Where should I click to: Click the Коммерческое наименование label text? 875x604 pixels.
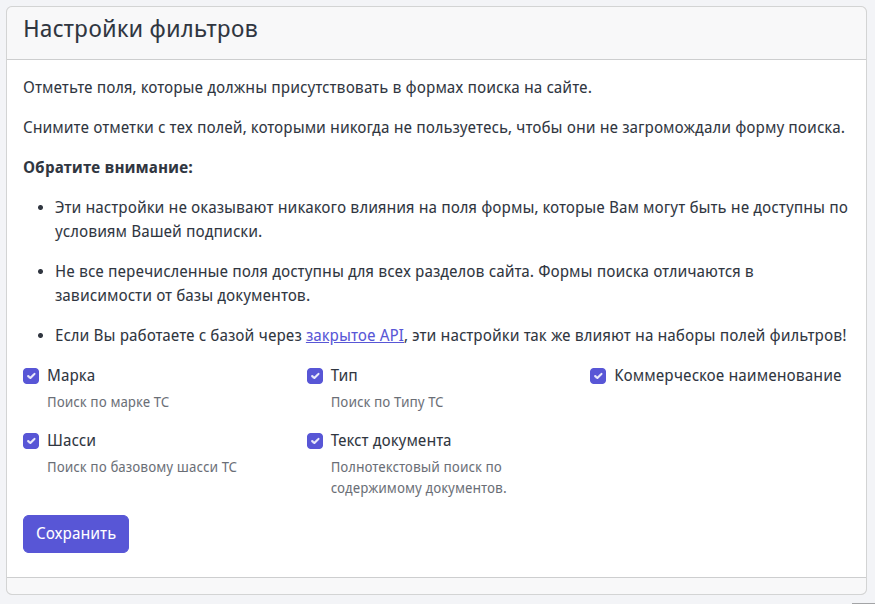(727, 376)
